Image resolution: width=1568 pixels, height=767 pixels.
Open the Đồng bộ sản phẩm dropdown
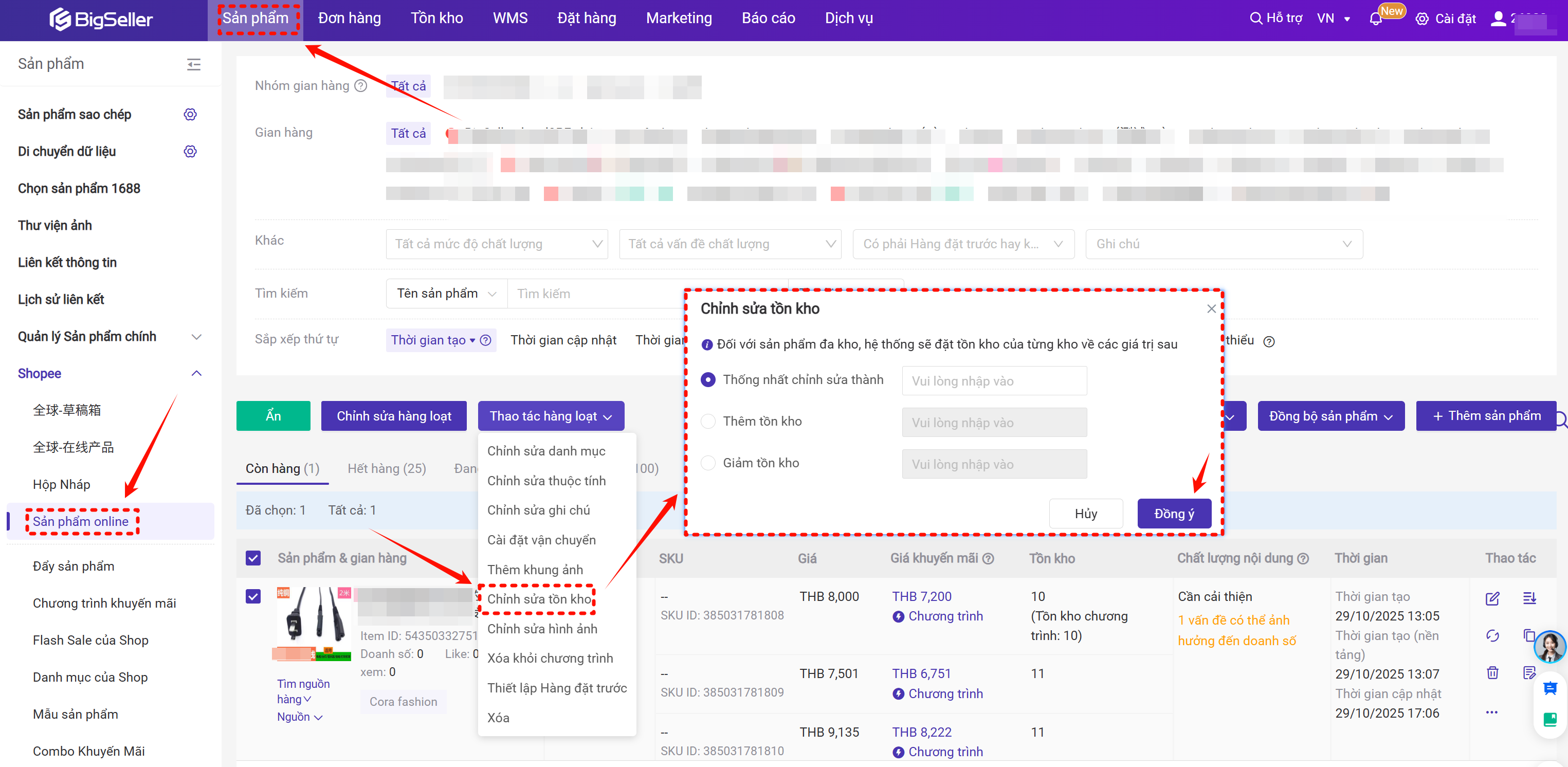1330,416
